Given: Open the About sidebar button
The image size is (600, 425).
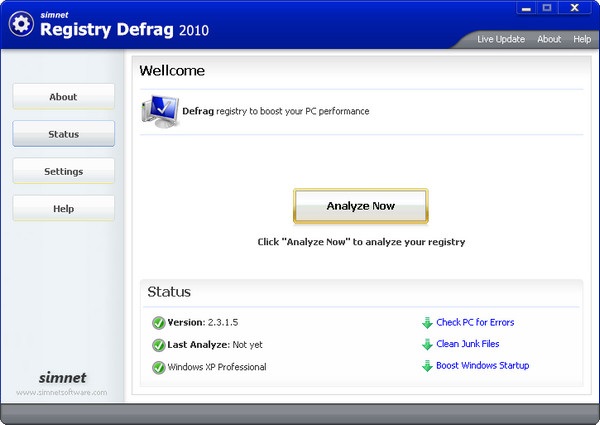Looking at the screenshot, I should click(64, 97).
